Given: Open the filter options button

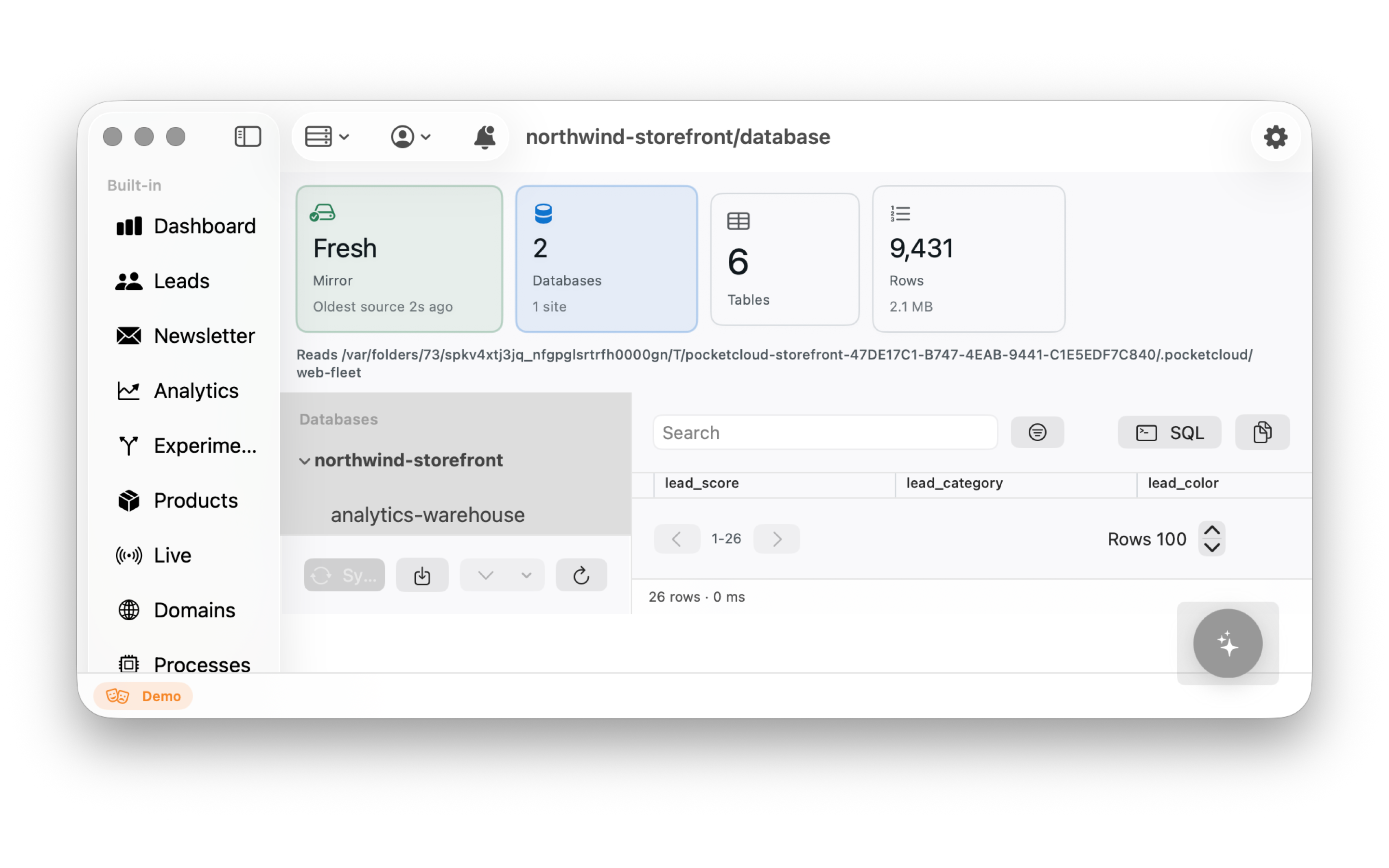Looking at the screenshot, I should 1037,432.
